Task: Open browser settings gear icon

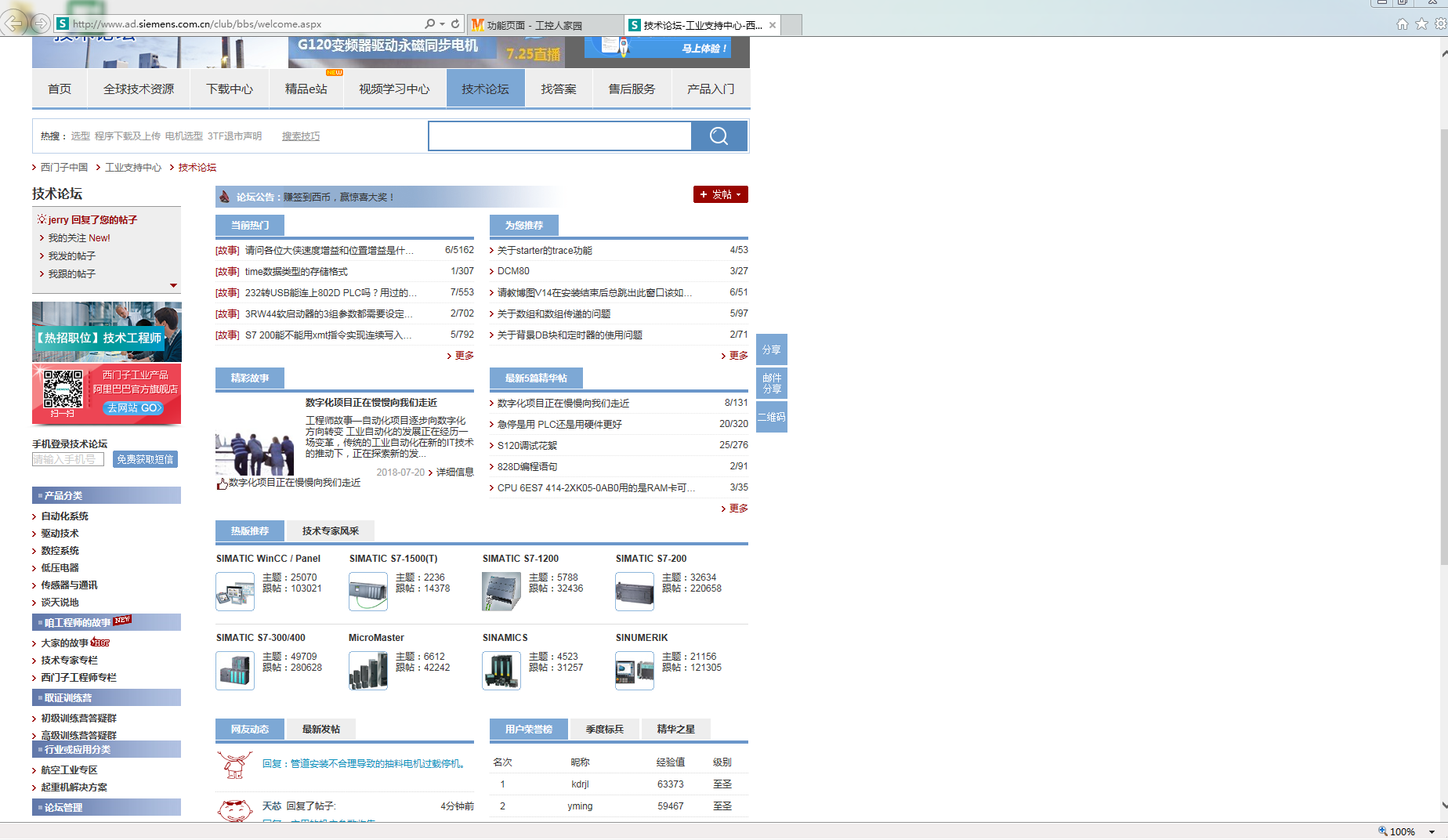Action: tap(1440, 24)
